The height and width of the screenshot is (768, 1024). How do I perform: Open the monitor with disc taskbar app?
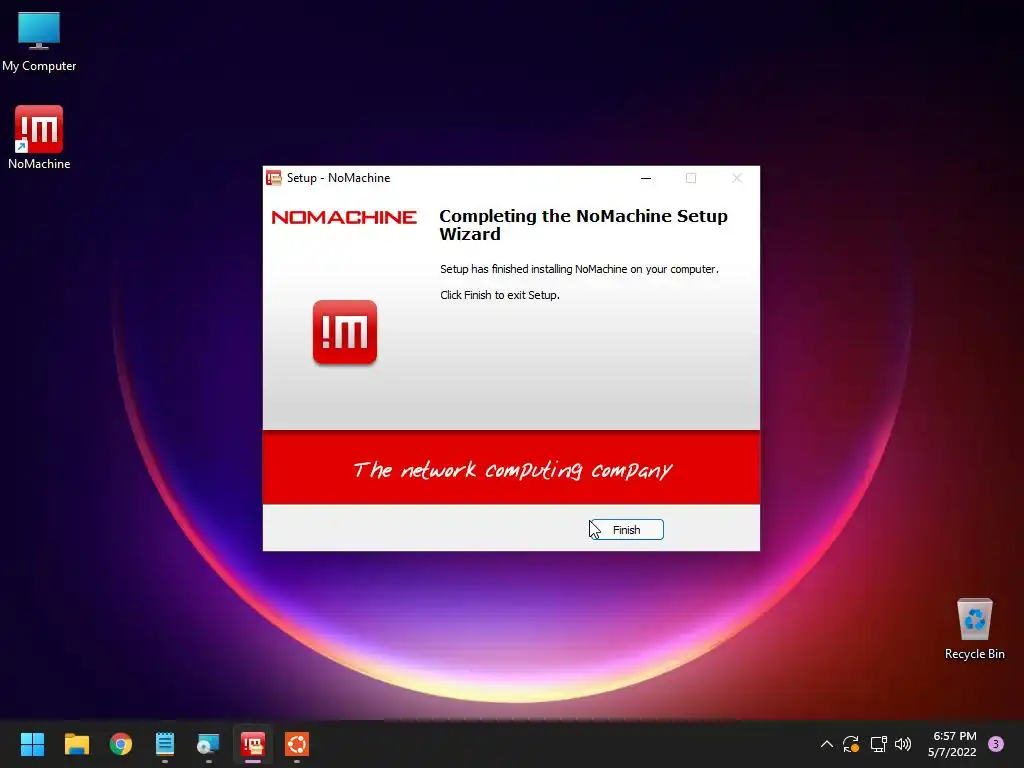208,744
